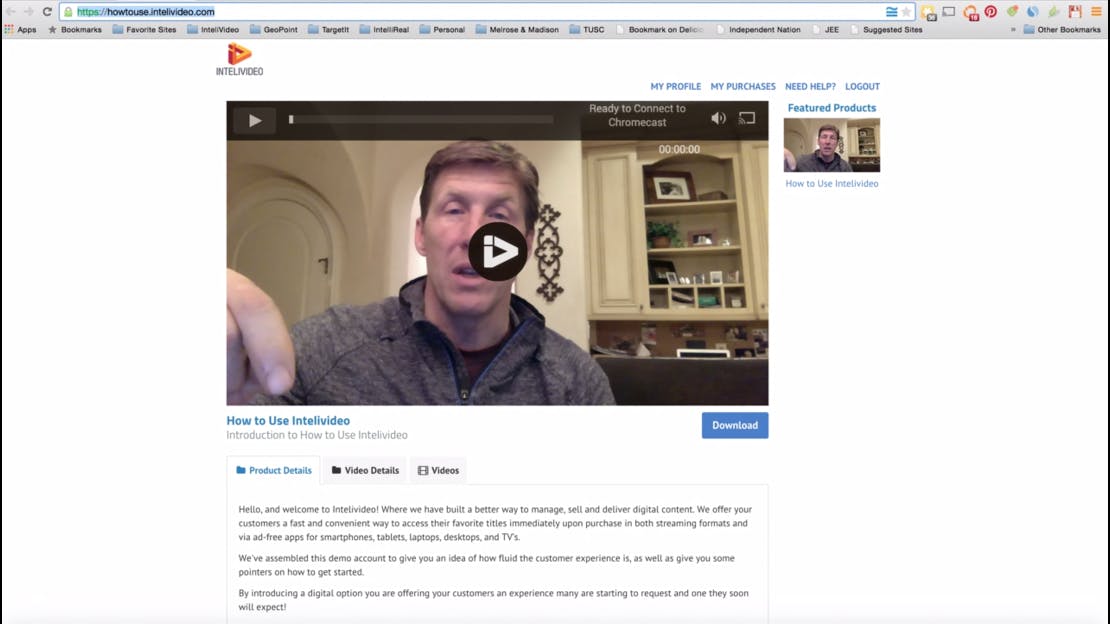Image resolution: width=1110 pixels, height=624 pixels.
Task: Open the Melrose & Madison bookmark folder
Action: coord(517,30)
